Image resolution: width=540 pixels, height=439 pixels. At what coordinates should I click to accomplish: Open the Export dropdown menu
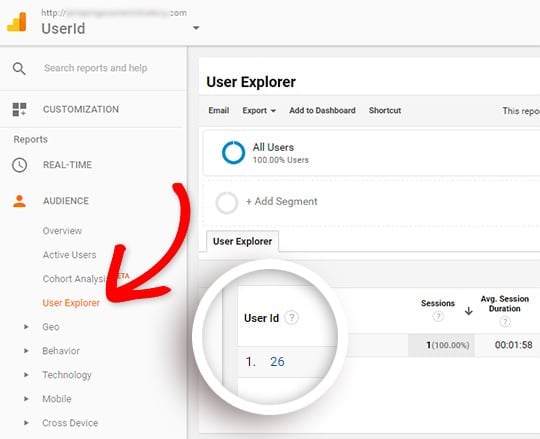click(259, 111)
